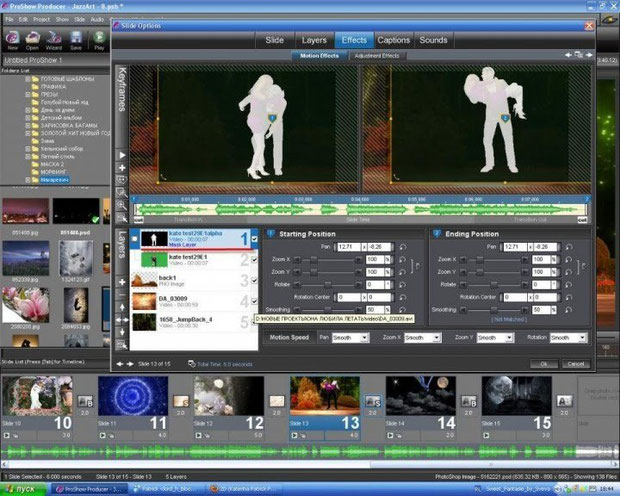
Task: Add a keyframe with the plus icon
Action: 122,168
